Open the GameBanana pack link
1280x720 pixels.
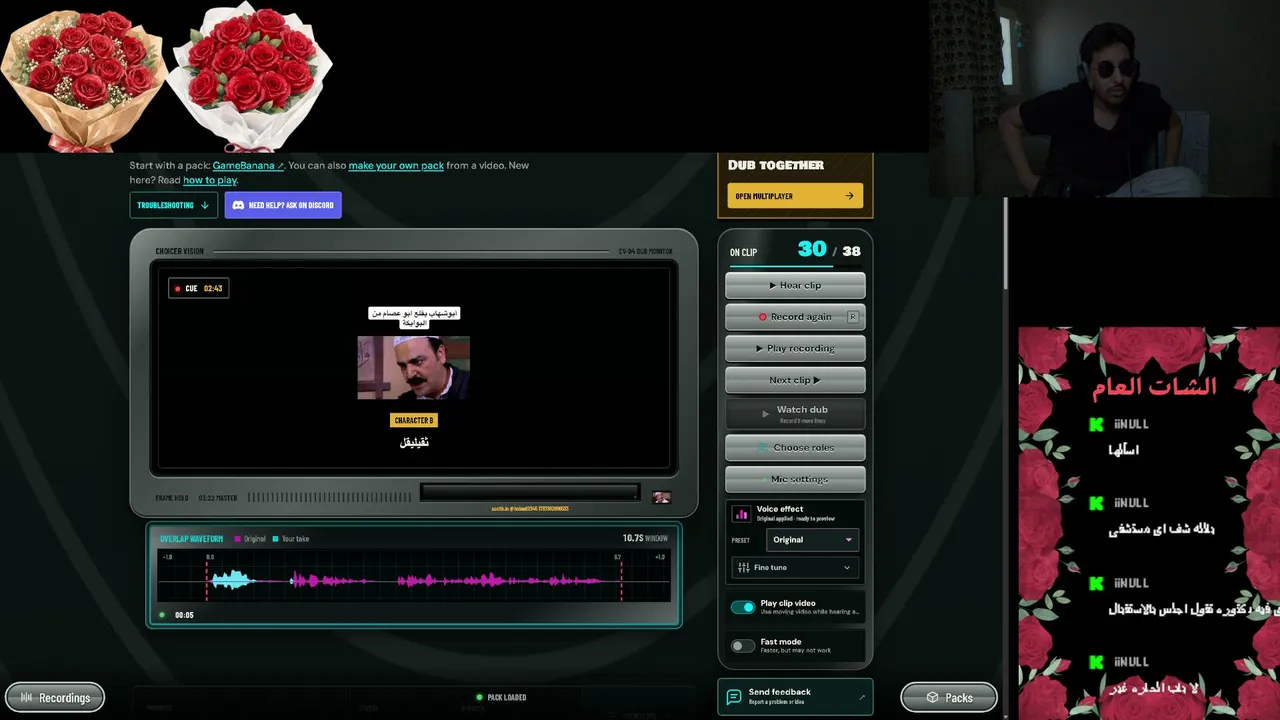pos(248,165)
